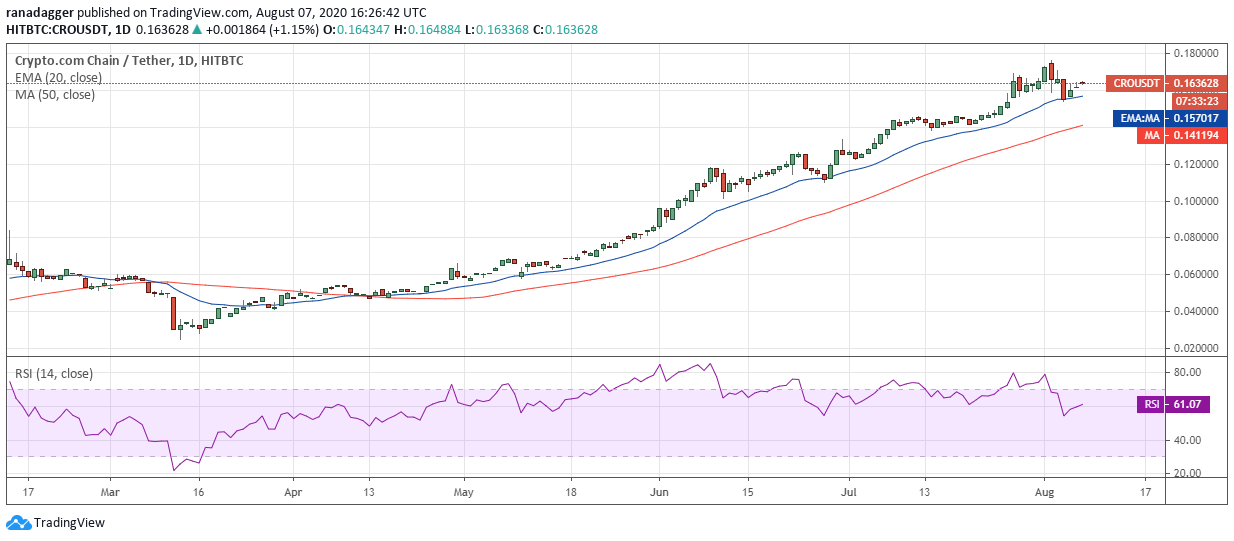The image size is (1234, 541).
Task: Click the 07:33:23 countdown timer
Action: coord(1197,101)
